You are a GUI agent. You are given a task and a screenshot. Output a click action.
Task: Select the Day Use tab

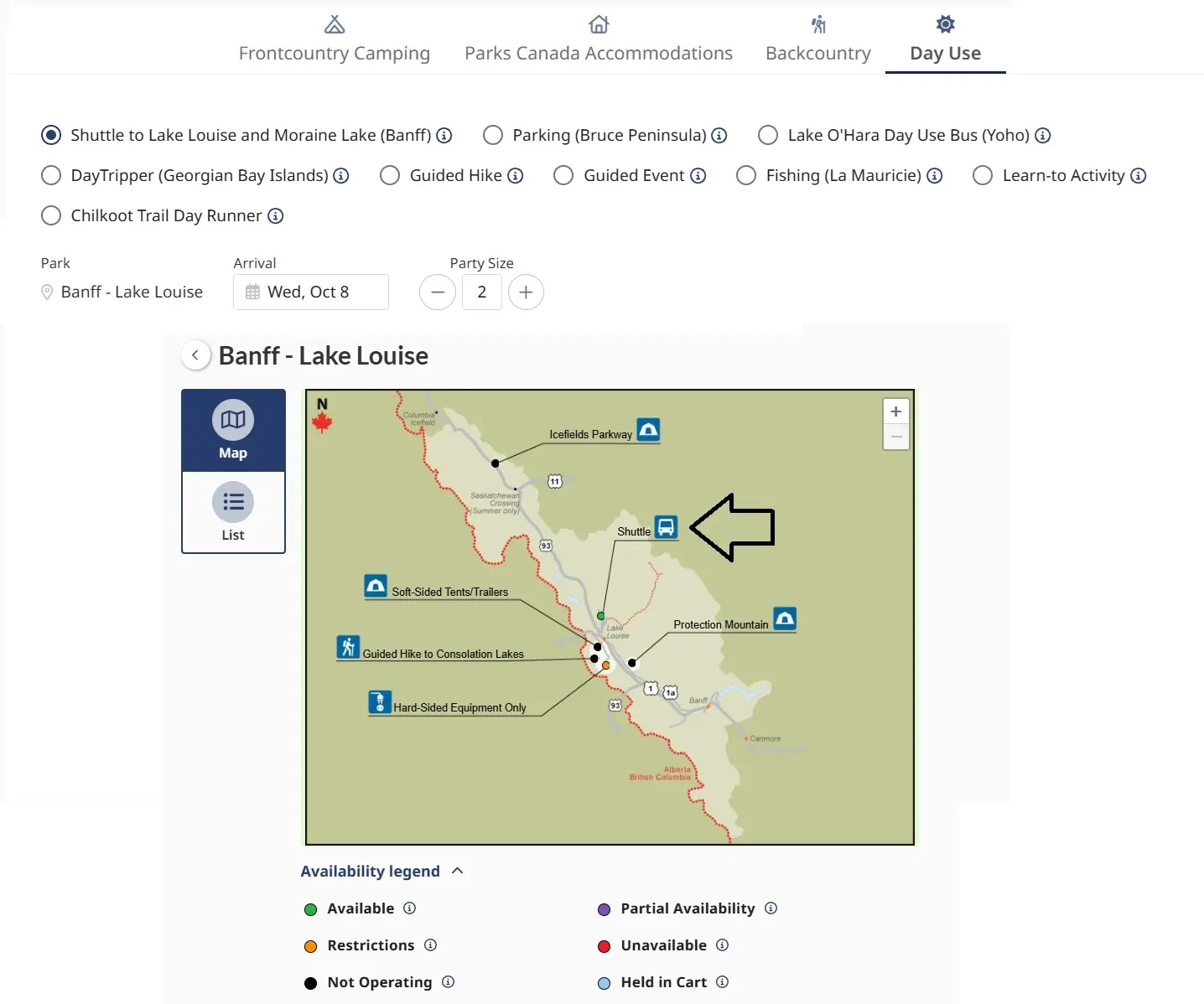point(945,39)
